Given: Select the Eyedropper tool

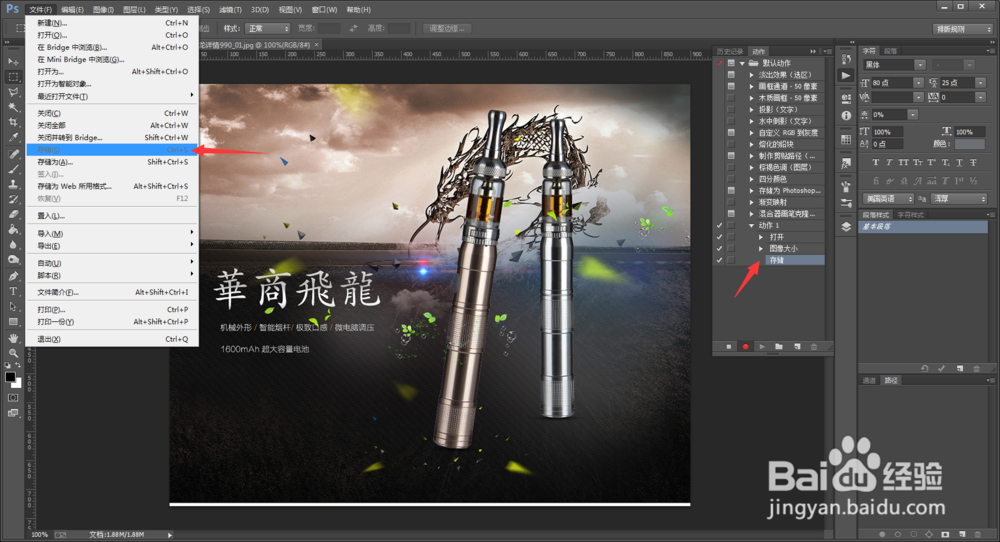Looking at the screenshot, I should 13,138.
